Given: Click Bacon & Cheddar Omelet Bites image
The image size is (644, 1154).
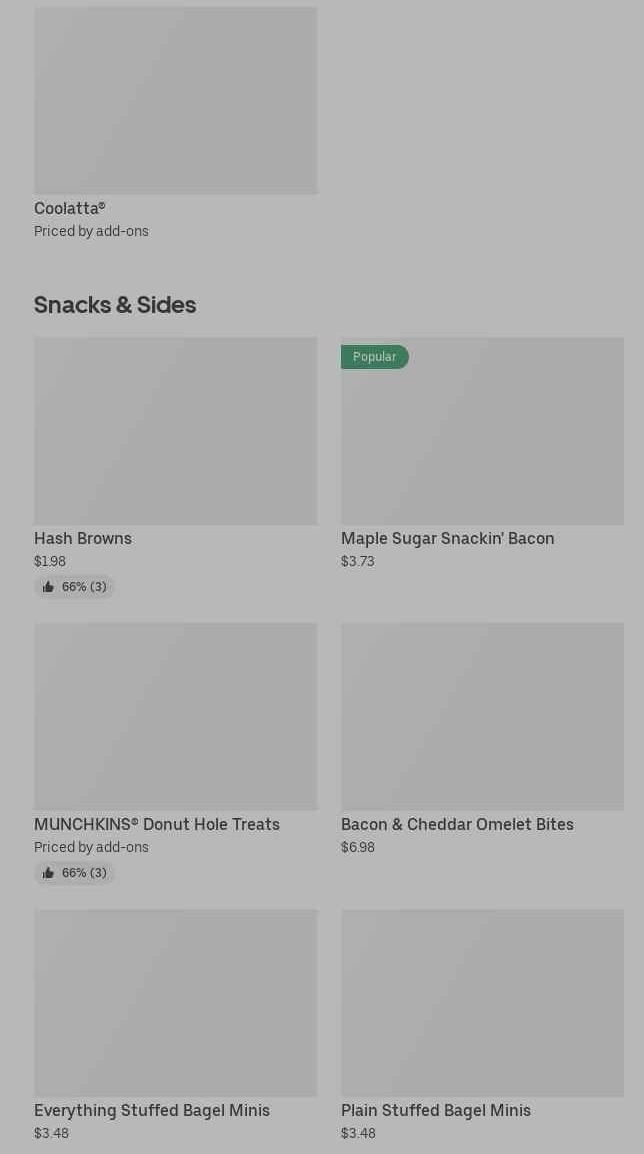Looking at the screenshot, I should coord(482,716).
